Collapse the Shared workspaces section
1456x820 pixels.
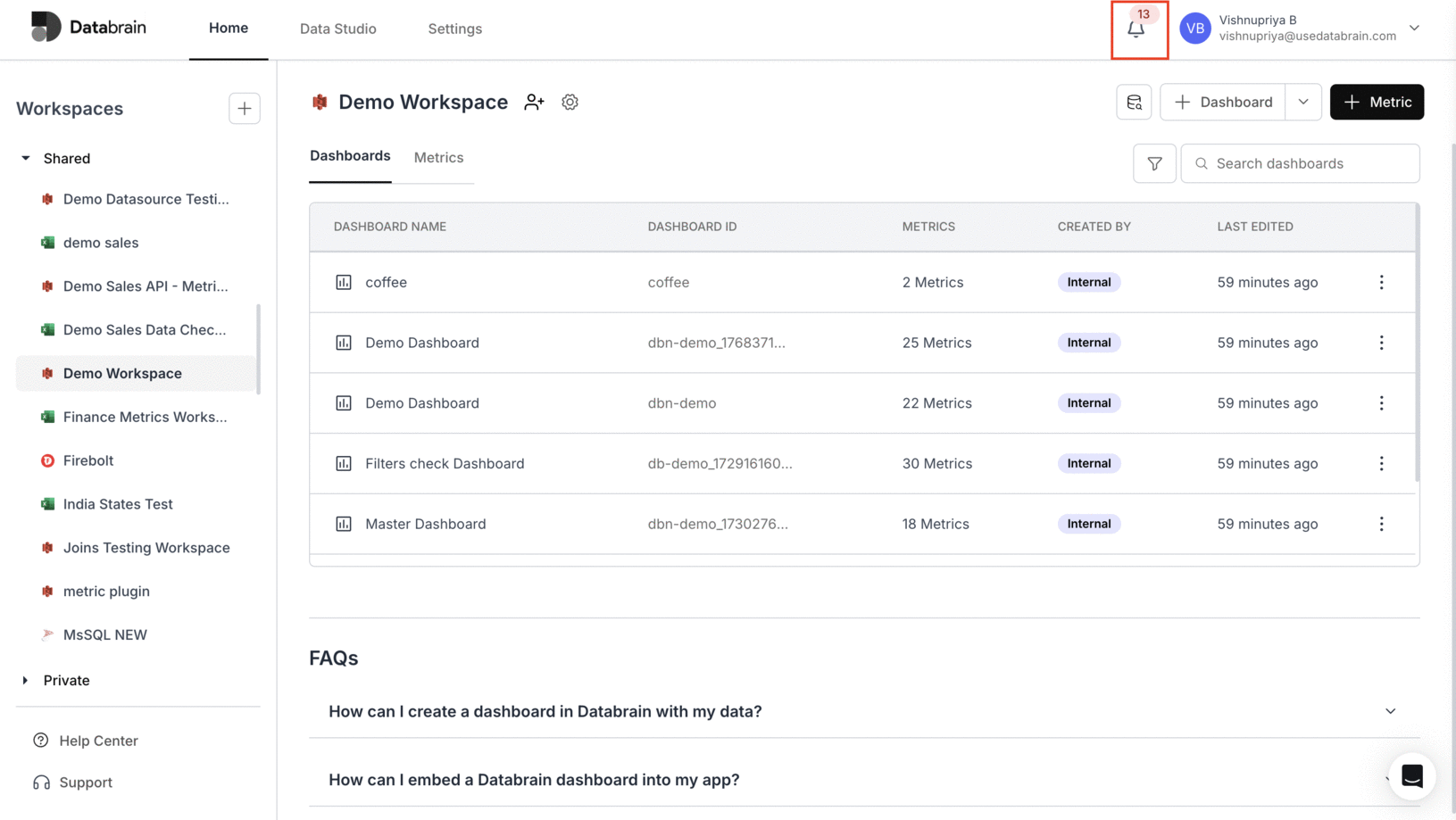[26, 159]
